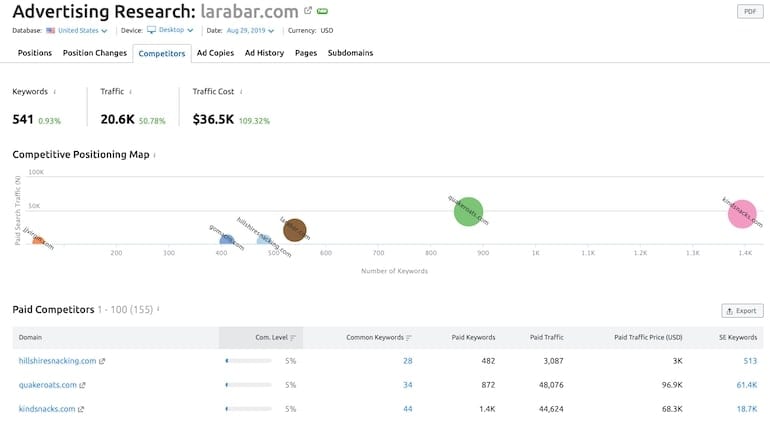
Task: Click the Common Keywords sort icon
Action: (x=409, y=338)
